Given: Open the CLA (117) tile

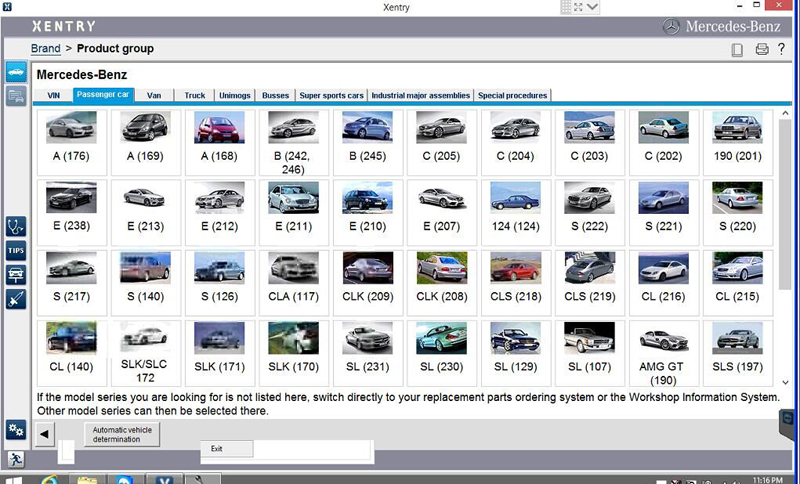Looking at the screenshot, I should [293, 283].
